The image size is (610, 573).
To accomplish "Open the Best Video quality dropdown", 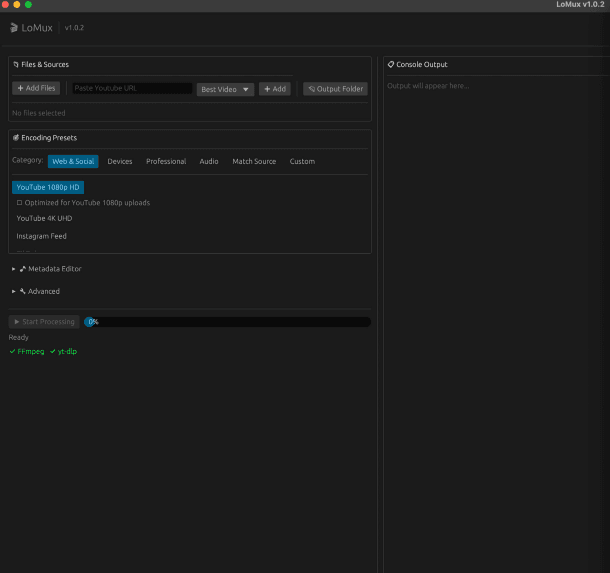I will pos(225,89).
